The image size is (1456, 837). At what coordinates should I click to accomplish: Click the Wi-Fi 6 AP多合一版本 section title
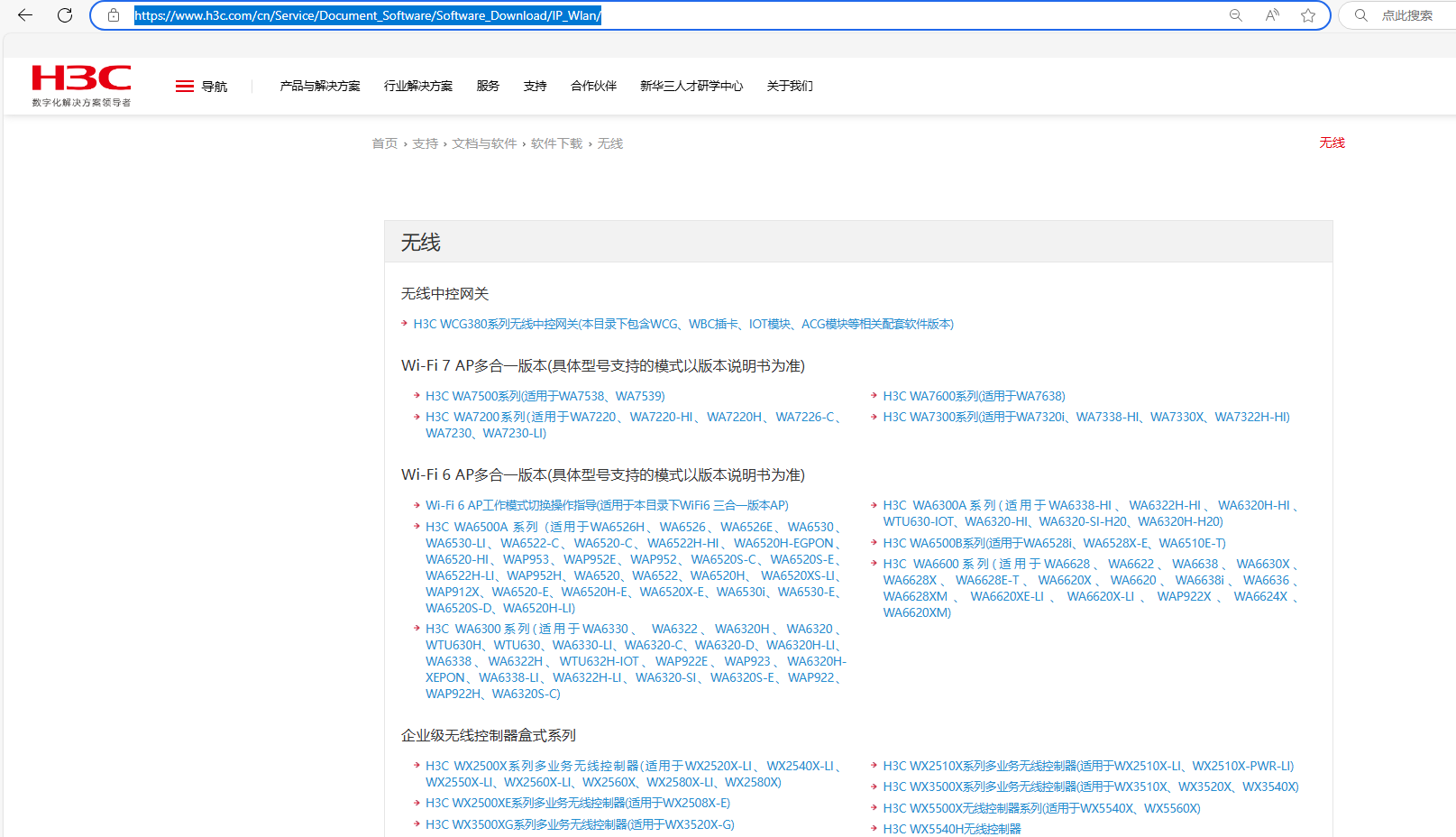(x=602, y=474)
